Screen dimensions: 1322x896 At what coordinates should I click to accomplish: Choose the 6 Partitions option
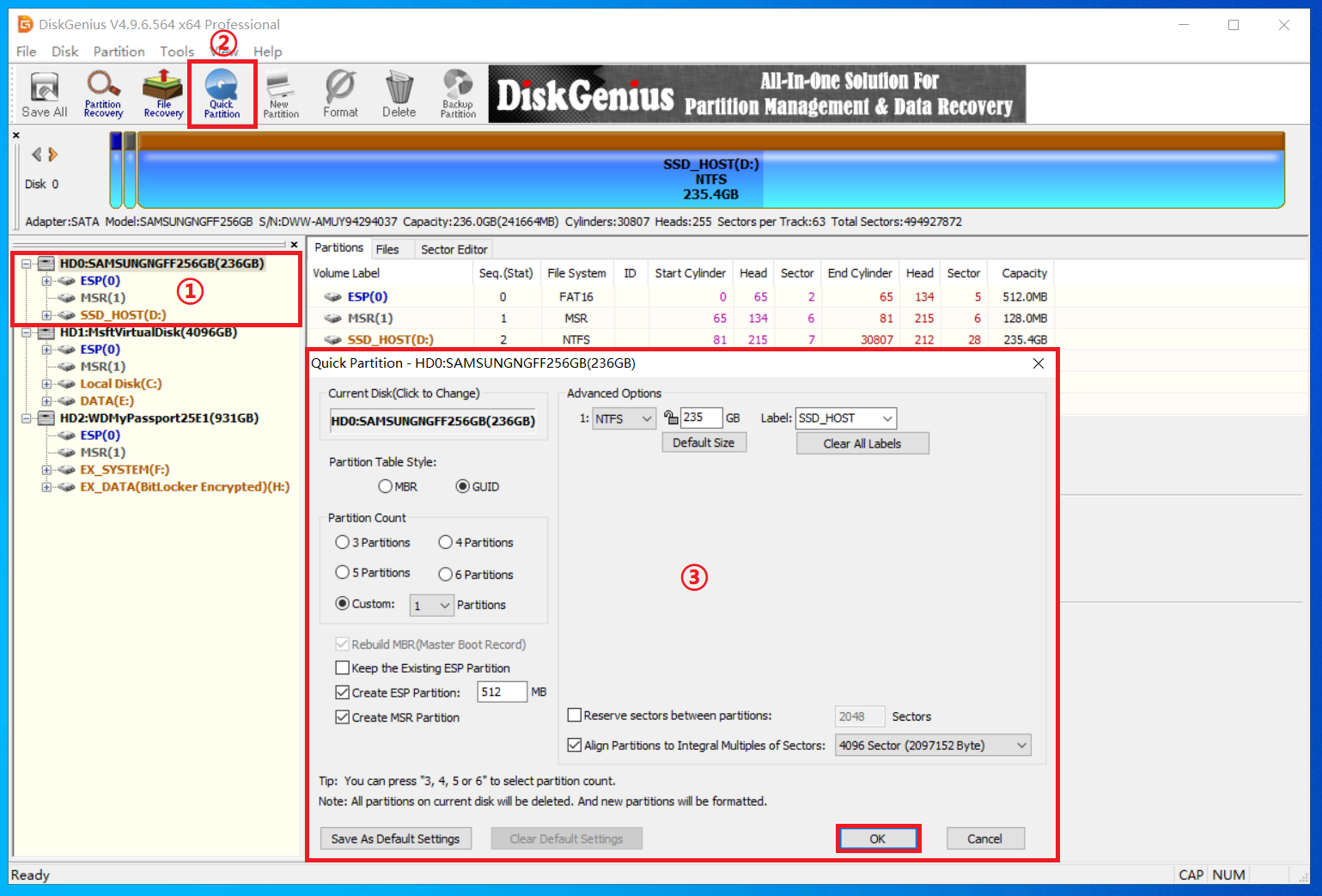click(x=445, y=575)
